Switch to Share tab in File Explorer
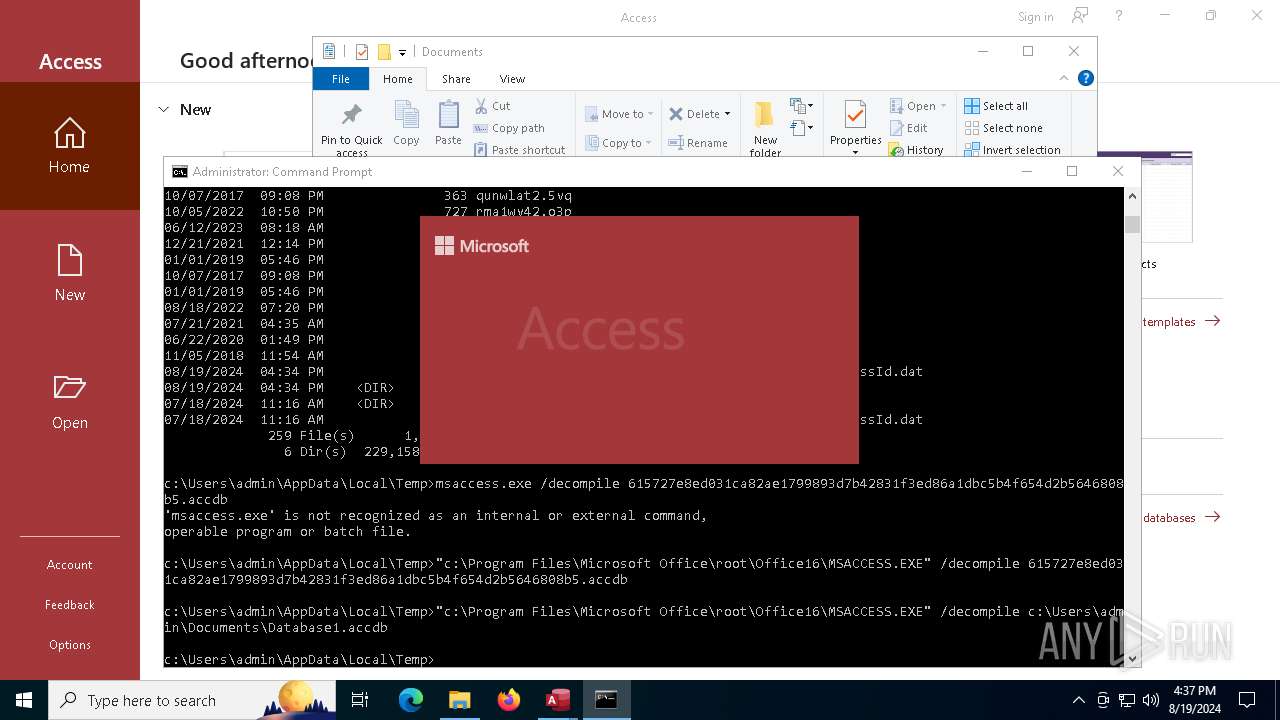 (x=456, y=79)
